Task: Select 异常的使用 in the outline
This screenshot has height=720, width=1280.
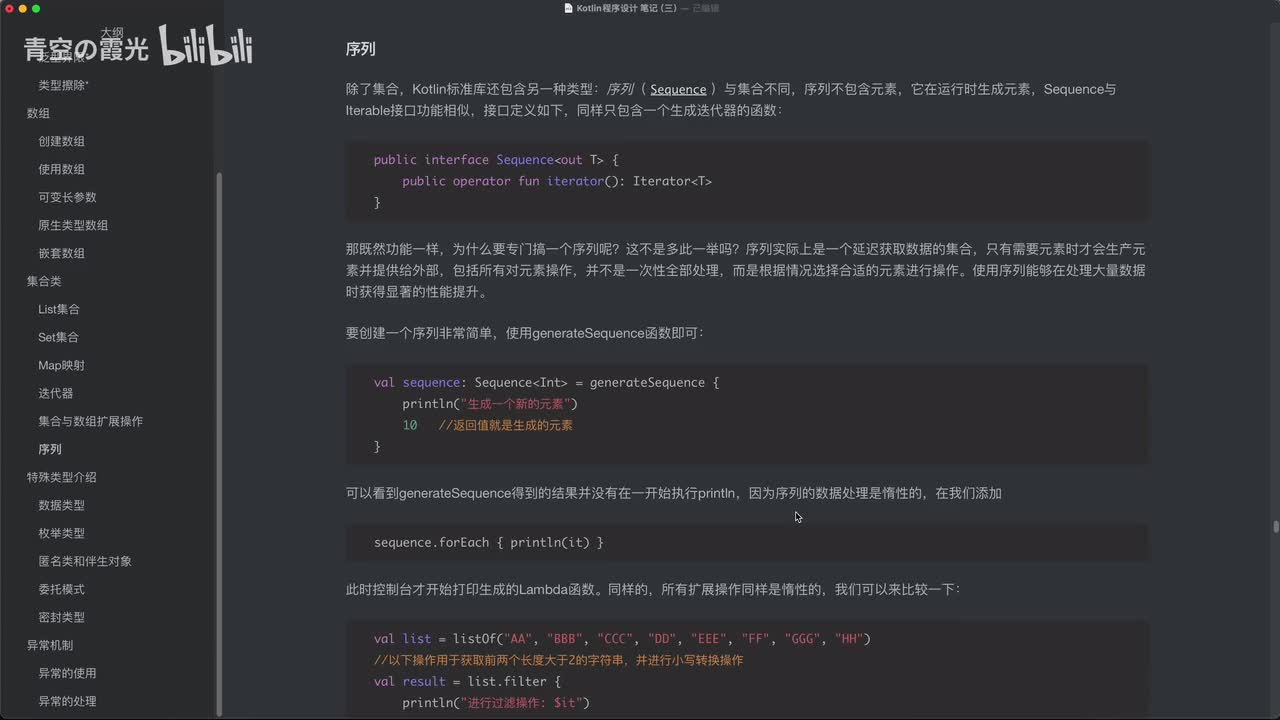Action: 67,673
